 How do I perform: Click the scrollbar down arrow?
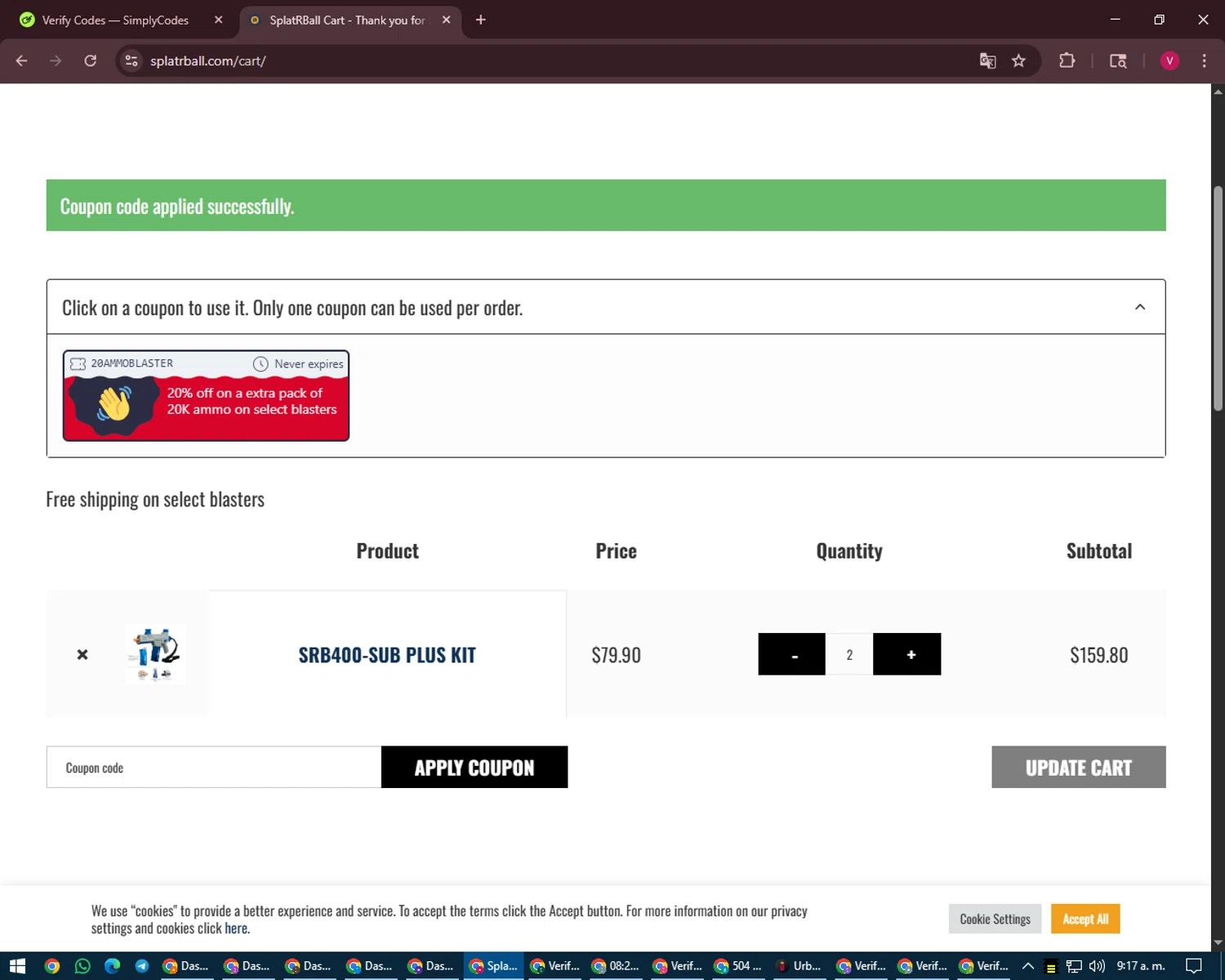[x=1218, y=942]
